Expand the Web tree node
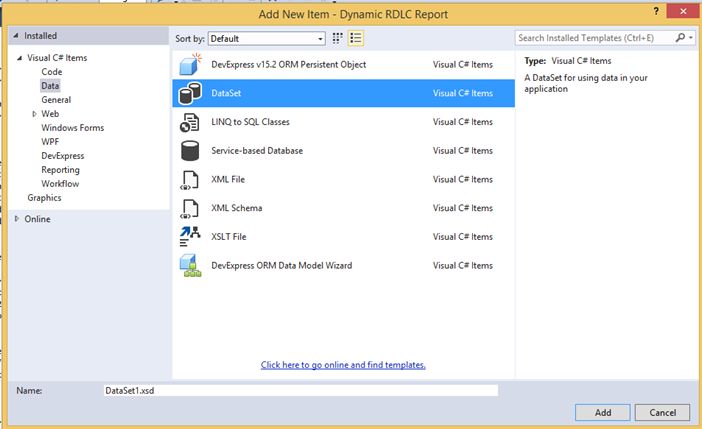Viewport: 702px width, 429px height. coord(34,114)
